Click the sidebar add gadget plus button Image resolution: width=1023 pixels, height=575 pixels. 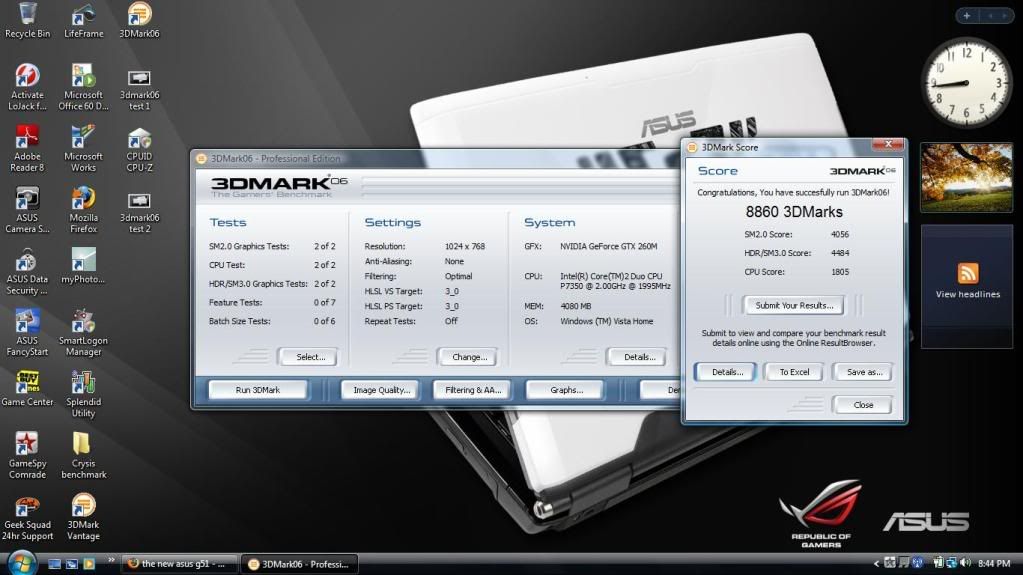tap(966, 16)
